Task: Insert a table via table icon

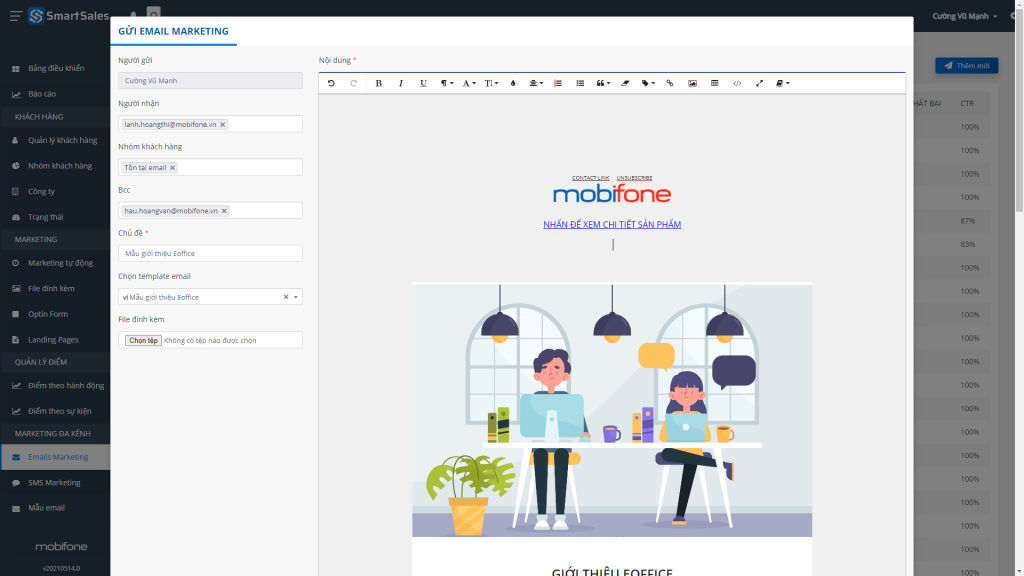Action: [x=714, y=83]
